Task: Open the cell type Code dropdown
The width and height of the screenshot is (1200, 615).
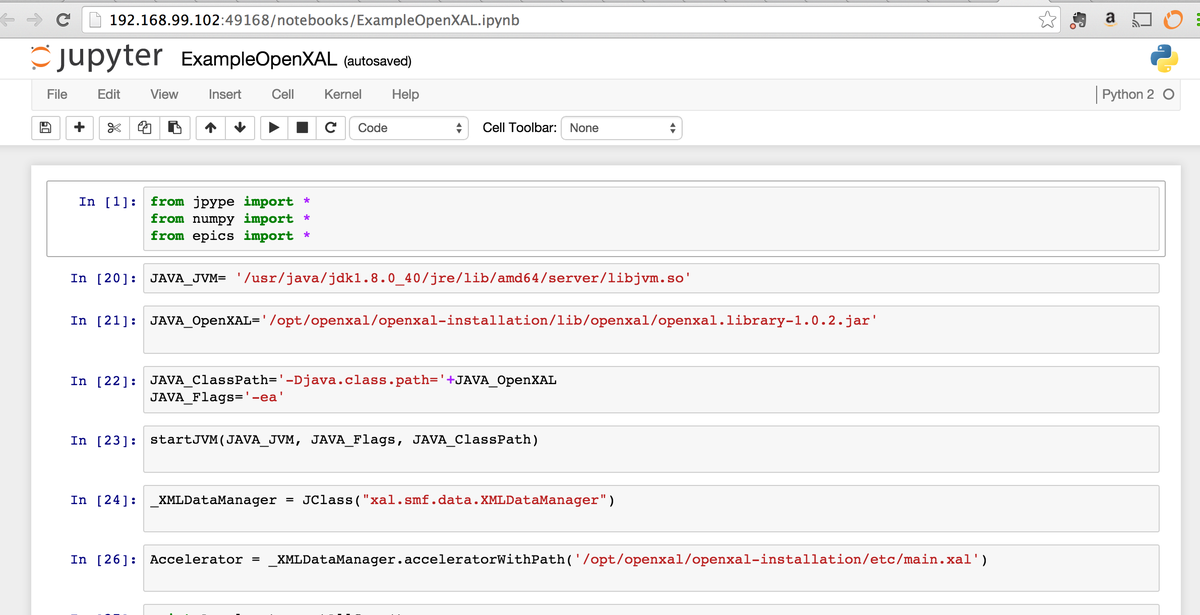Action: pyautogui.click(x=408, y=128)
